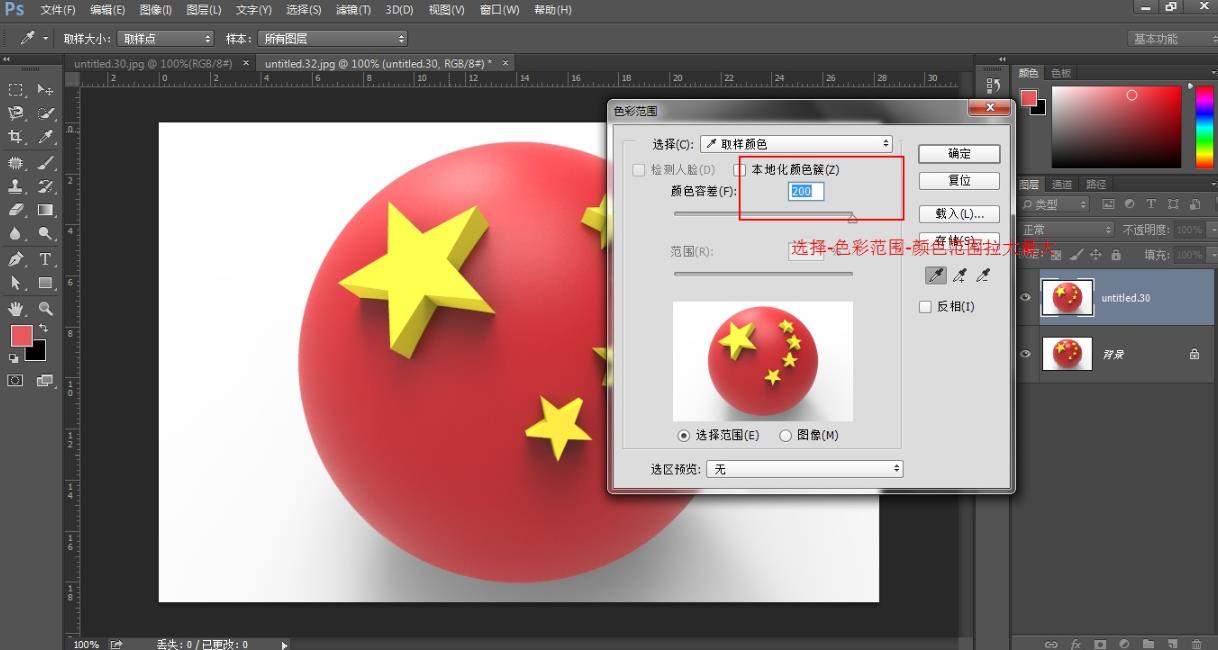Click the 载入 button to load settings

958,213
